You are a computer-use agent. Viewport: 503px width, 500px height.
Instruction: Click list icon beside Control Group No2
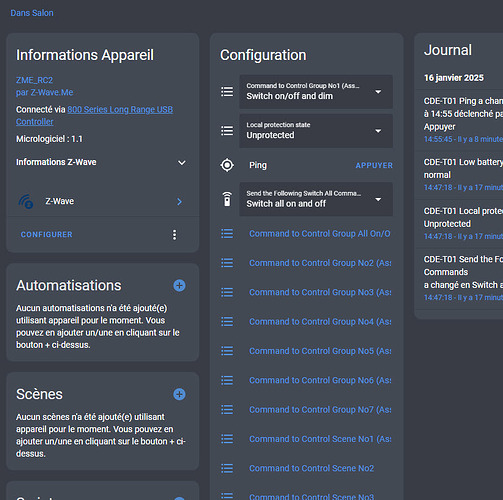(227, 263)
